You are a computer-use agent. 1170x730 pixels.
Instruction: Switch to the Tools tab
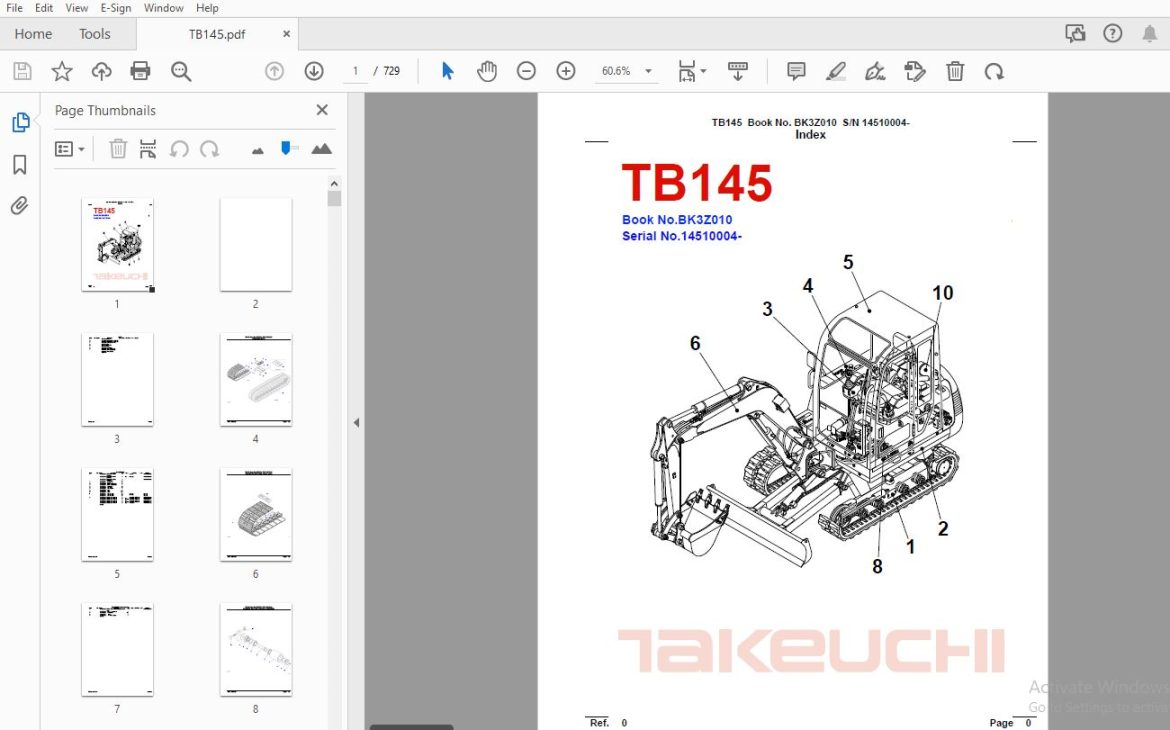[95, 34]
